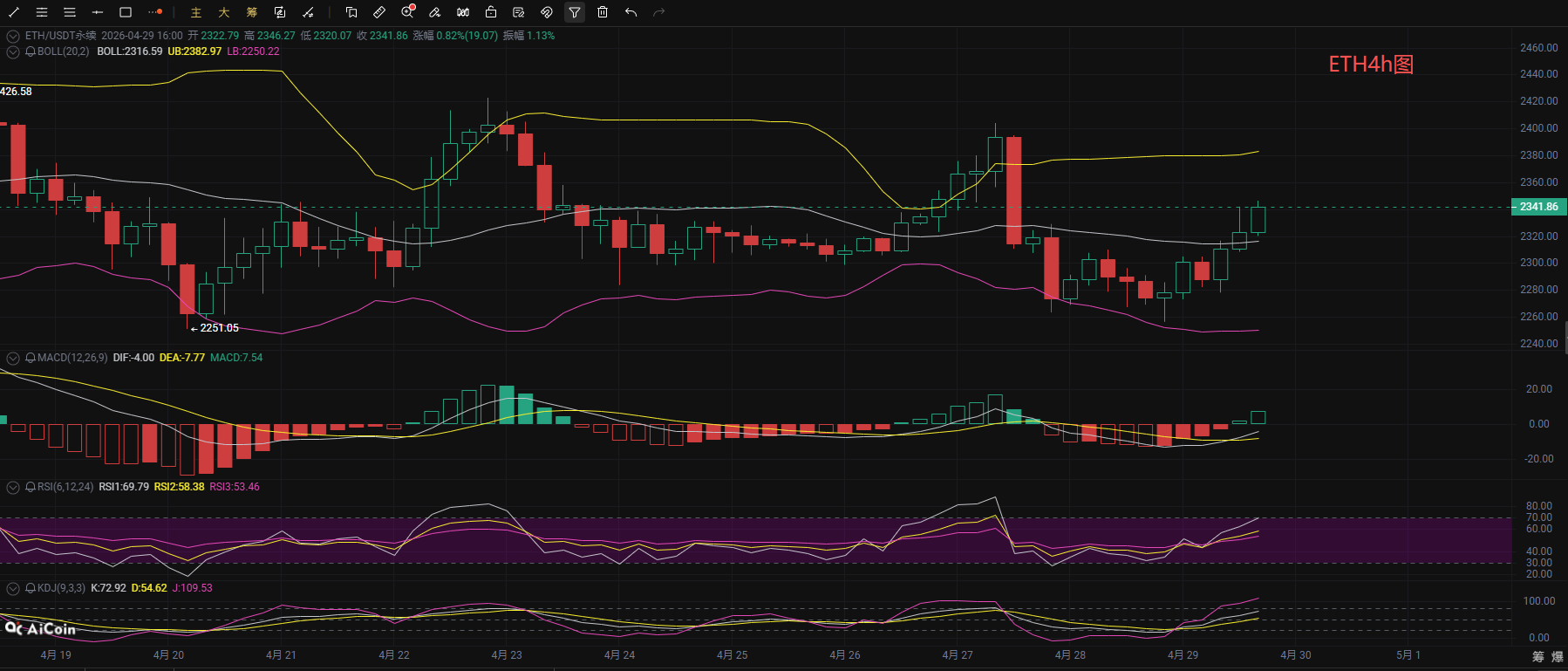Image resolution: width=1568 pixels, height=671 pixels.
Task: Click the magnifier zoom-in tool
Action: click(407, 12)
